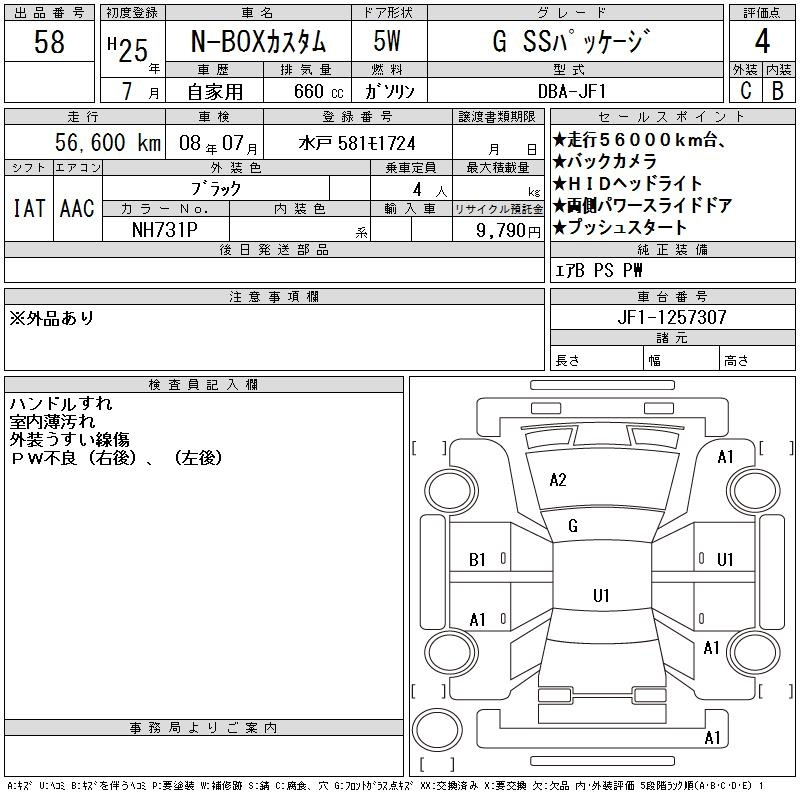Select the door shape value 5W
The height and width of the screenshot is (800, 800).
[387, 41]
